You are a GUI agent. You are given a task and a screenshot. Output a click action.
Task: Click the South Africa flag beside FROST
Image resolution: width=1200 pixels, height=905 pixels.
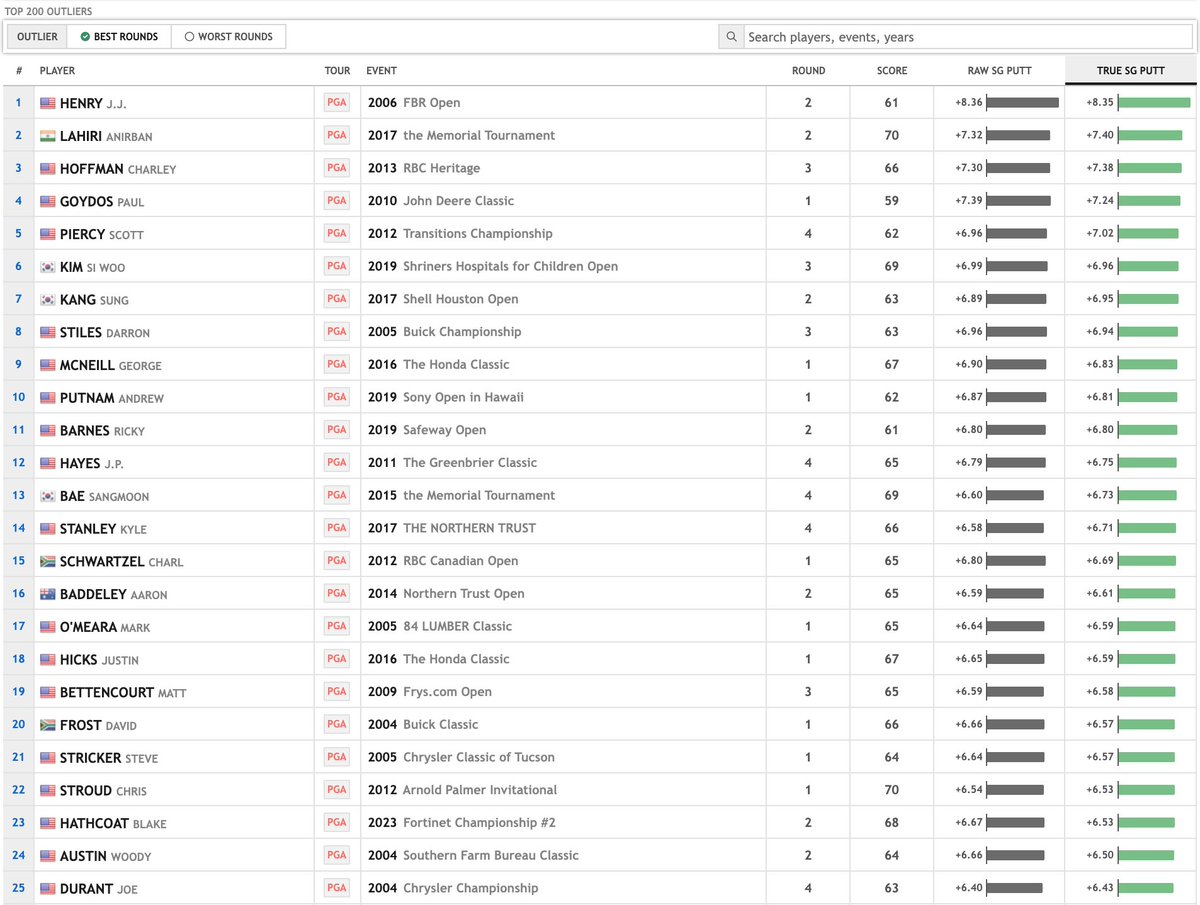[48, 725]
